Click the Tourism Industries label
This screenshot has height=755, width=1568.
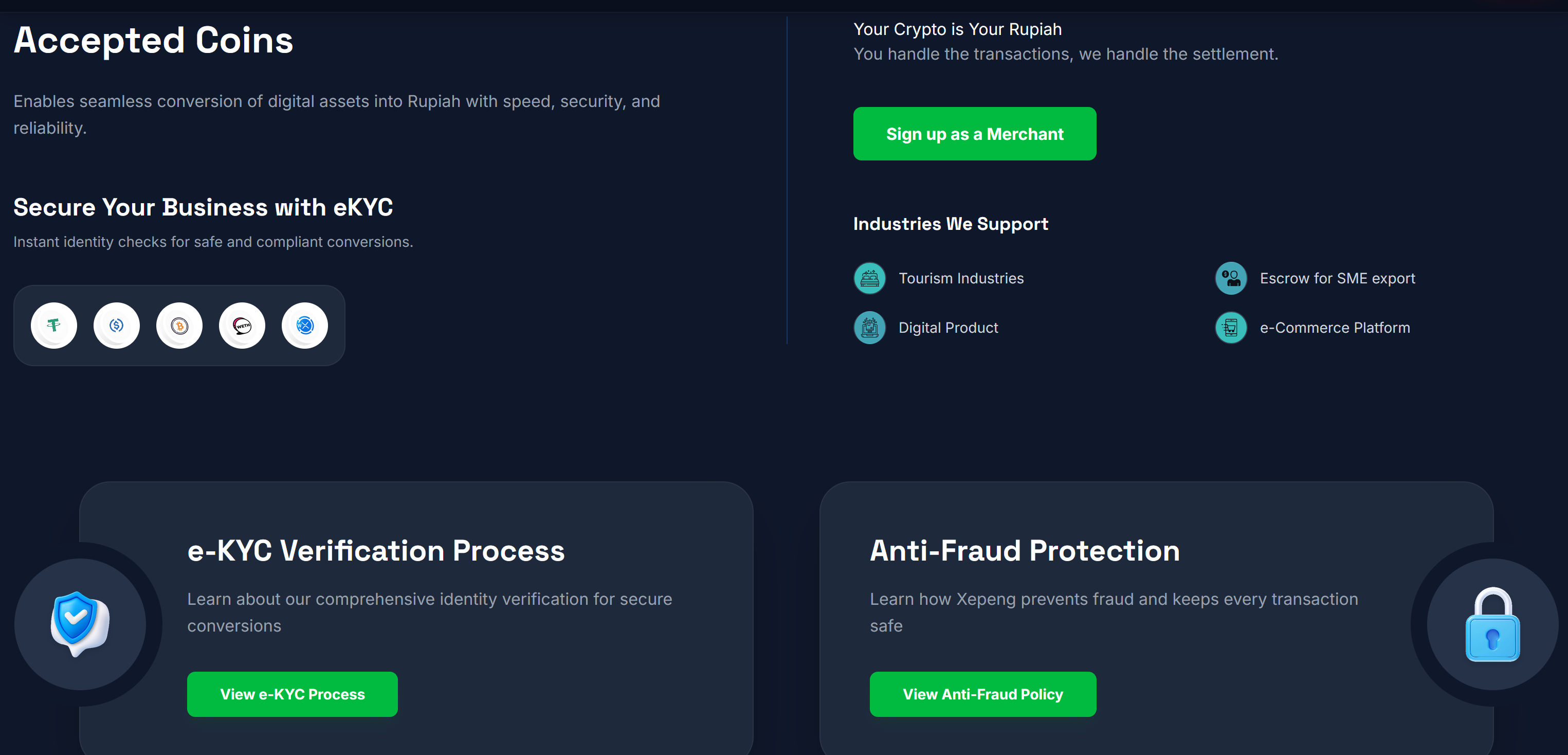point(960,278)
